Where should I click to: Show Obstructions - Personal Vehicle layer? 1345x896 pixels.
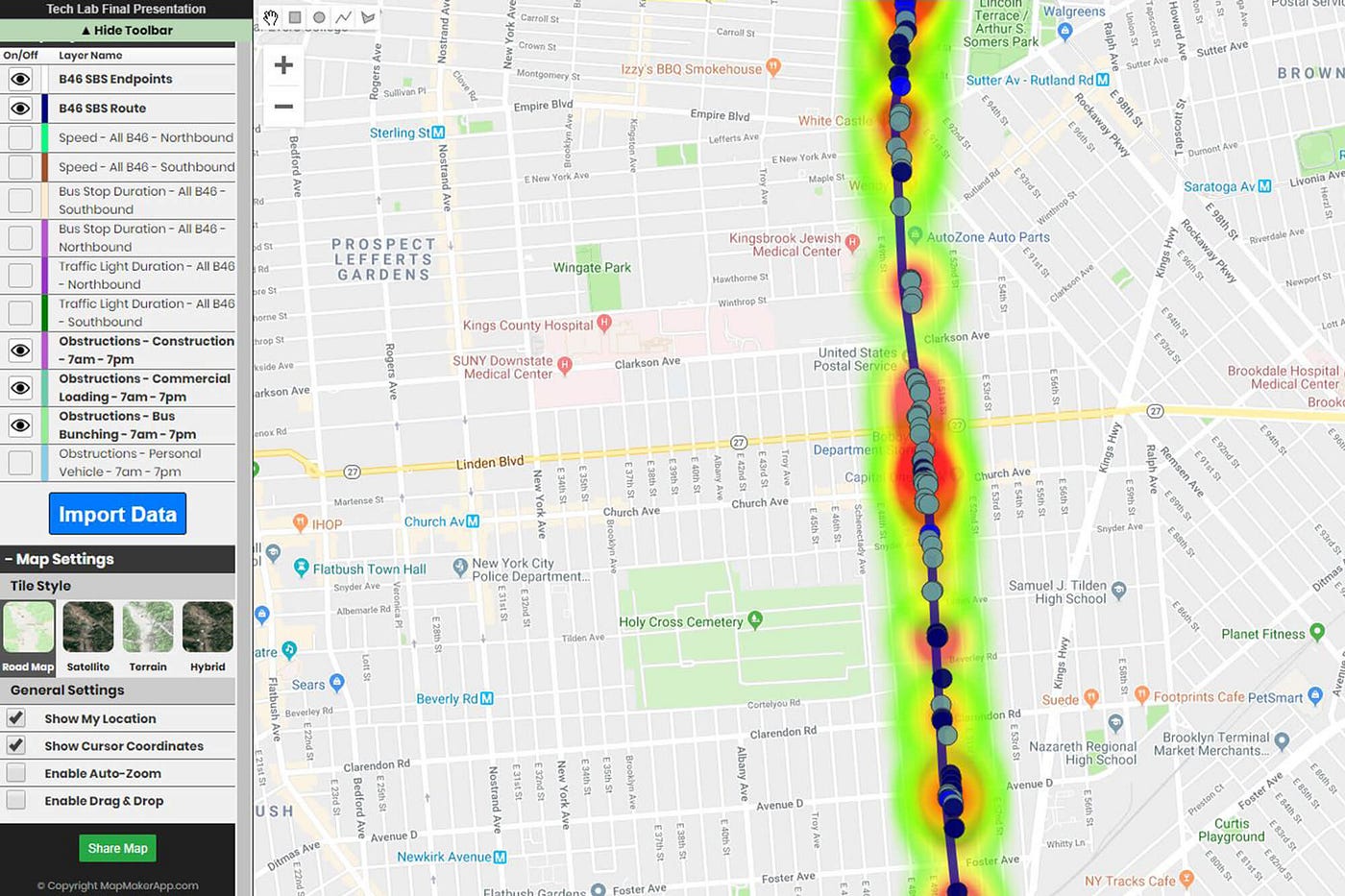click(20, 463)
